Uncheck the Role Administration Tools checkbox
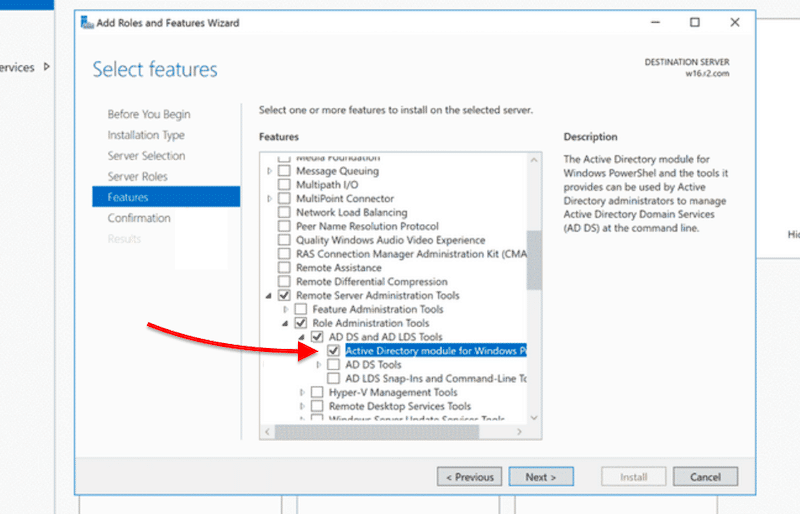800x514 pixels. pyautogui.click(x=301, y=323)
